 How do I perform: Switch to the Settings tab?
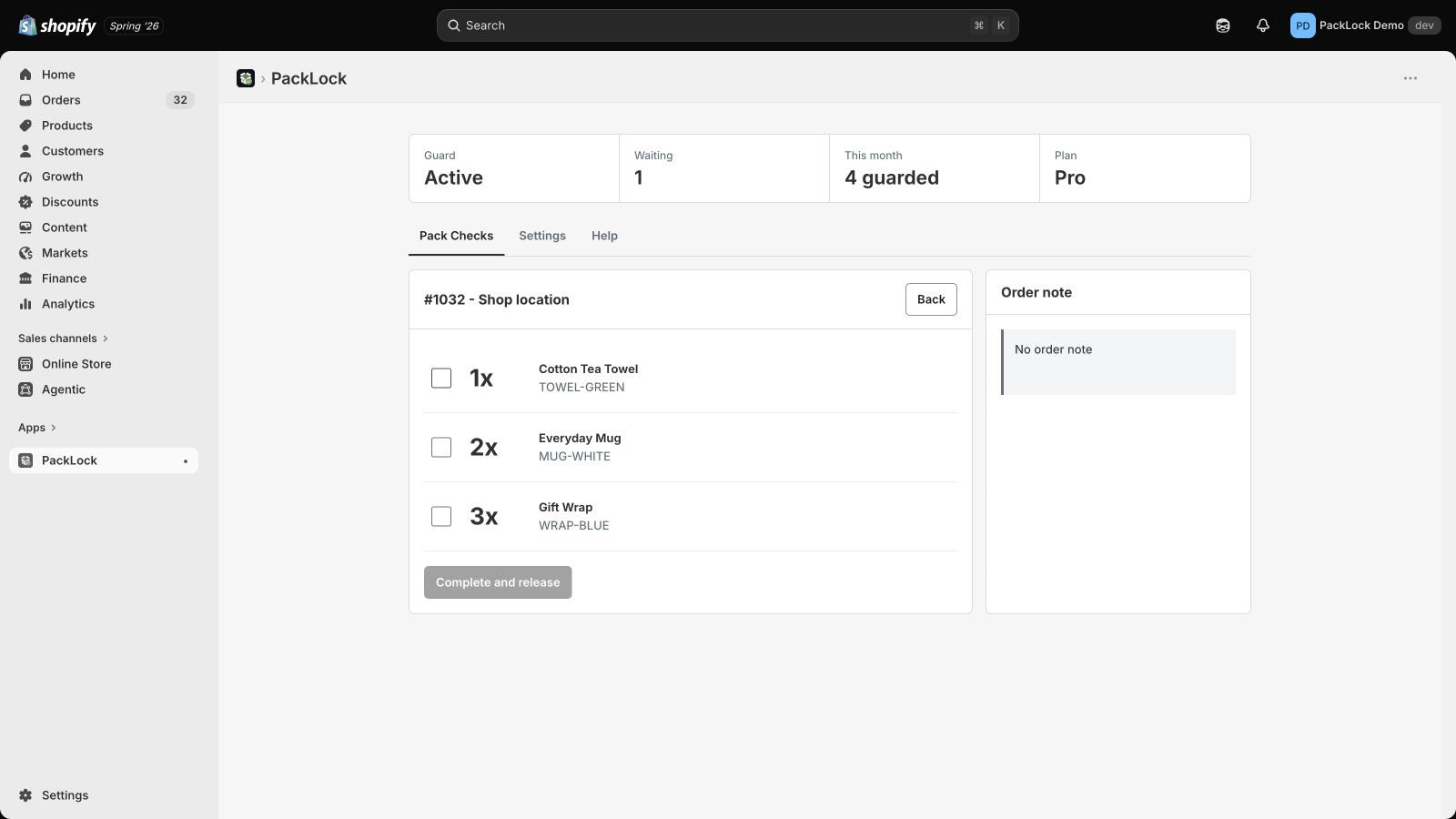[542, 236]
